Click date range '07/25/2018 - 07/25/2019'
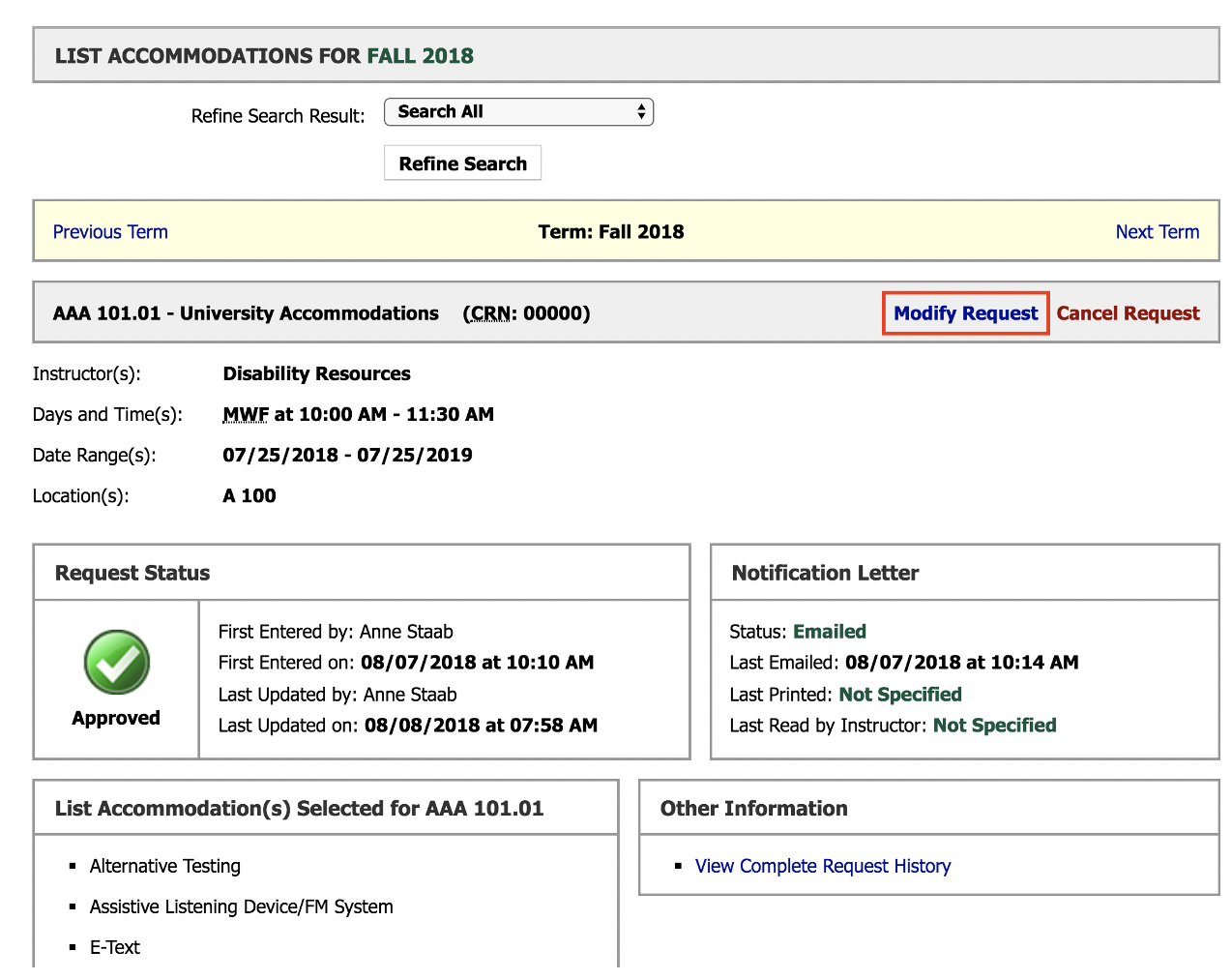Viewport: 1232px width, 980px height. [347, 455]
